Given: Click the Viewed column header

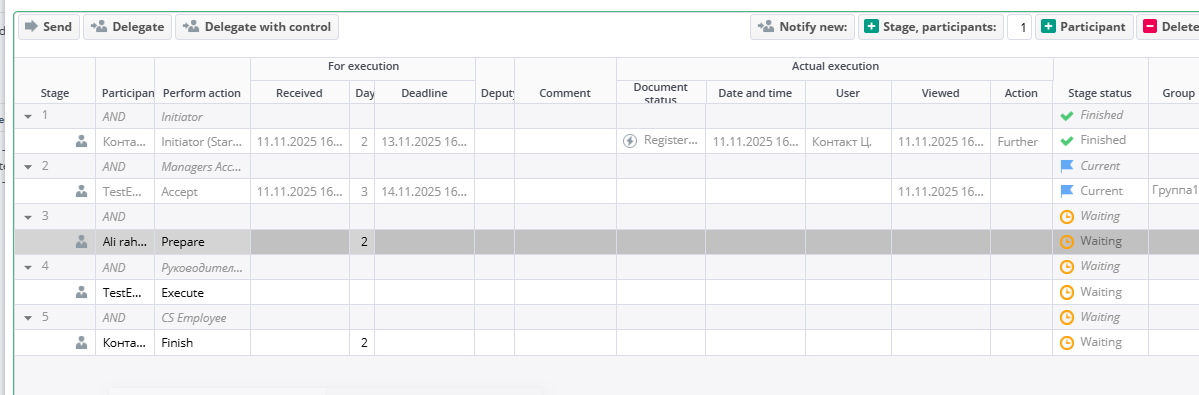Looking at the screenshot, I should pos(941,92).
